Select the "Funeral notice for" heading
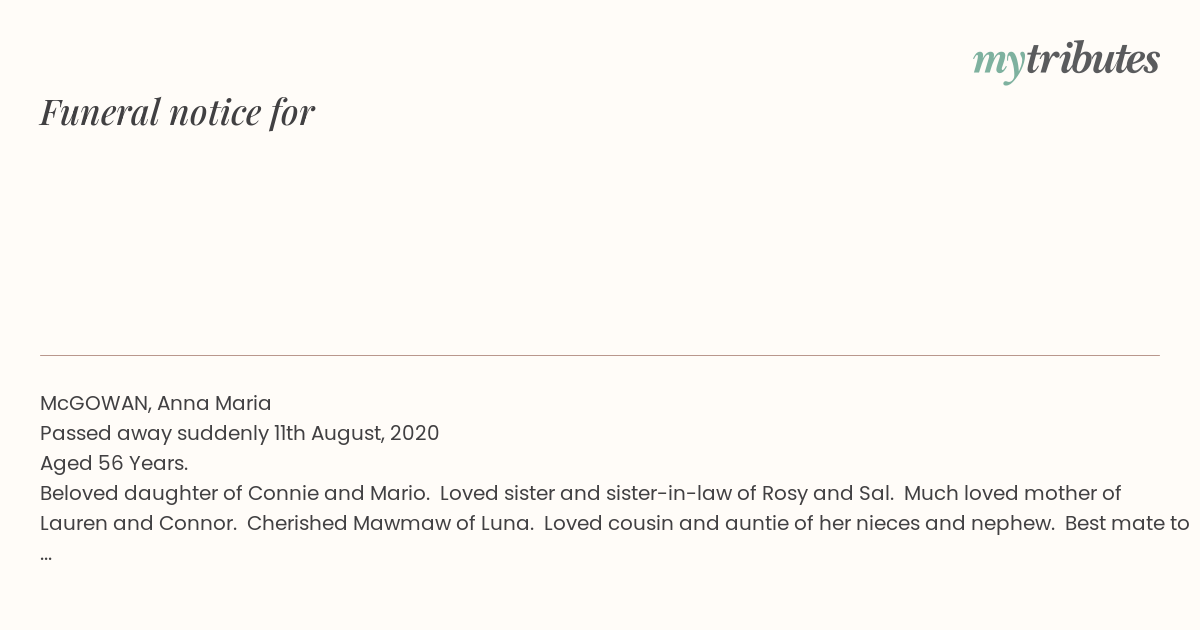 pyautogui.click(x=177, y=112)
